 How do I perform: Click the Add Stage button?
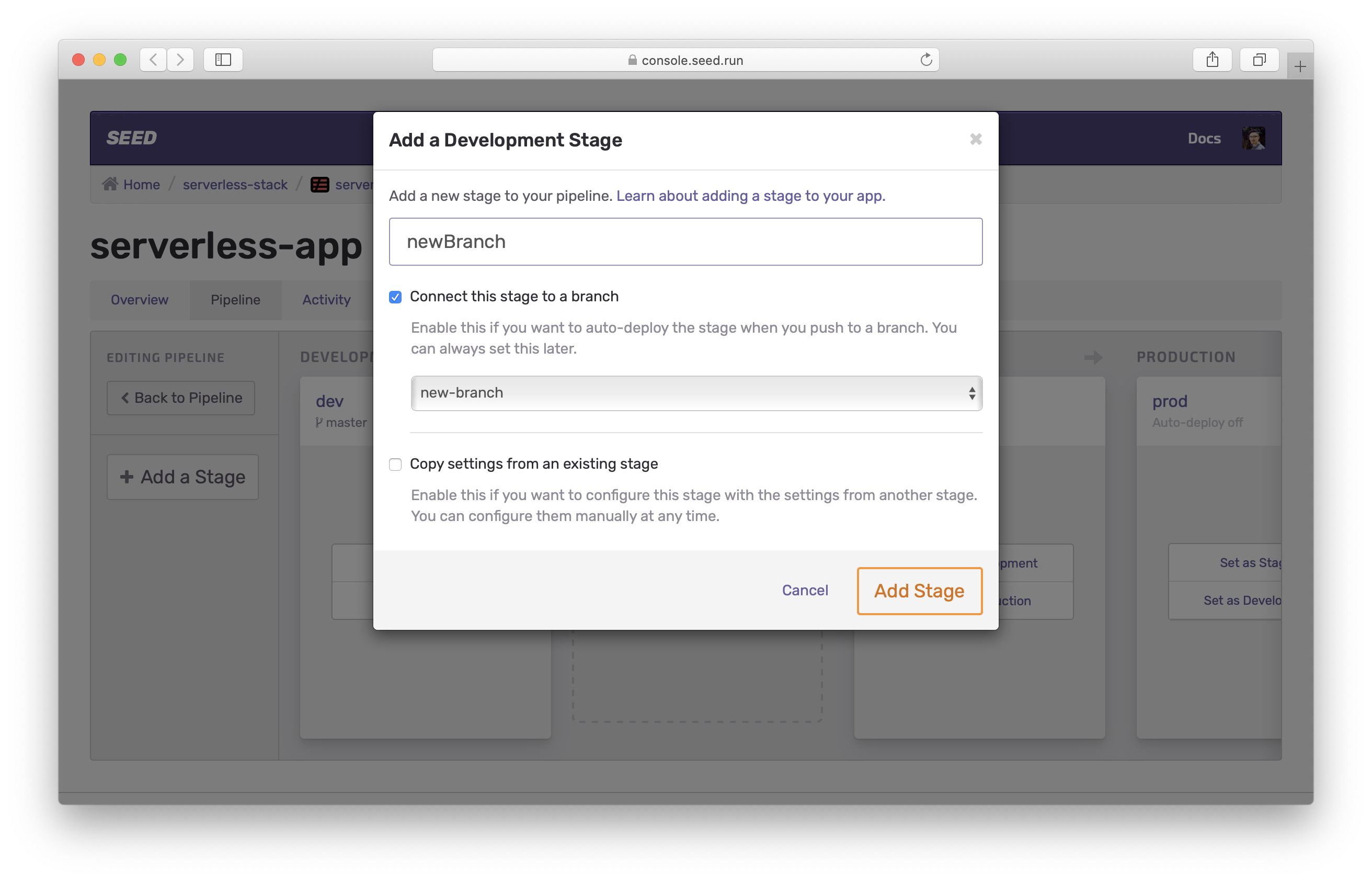pos(919,591)
